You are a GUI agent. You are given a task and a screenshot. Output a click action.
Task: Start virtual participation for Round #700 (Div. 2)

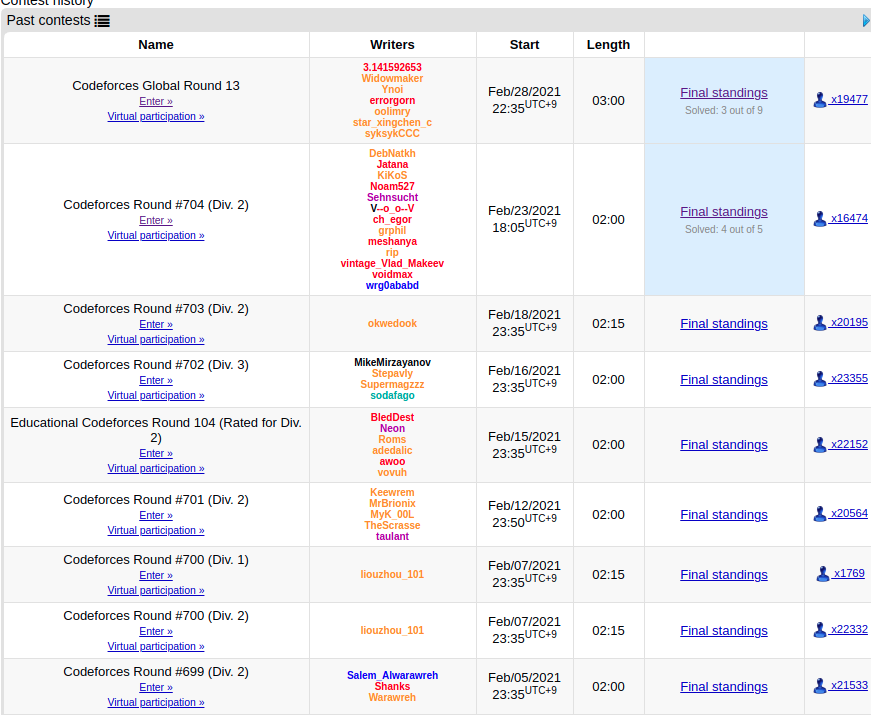pos(156,647)
